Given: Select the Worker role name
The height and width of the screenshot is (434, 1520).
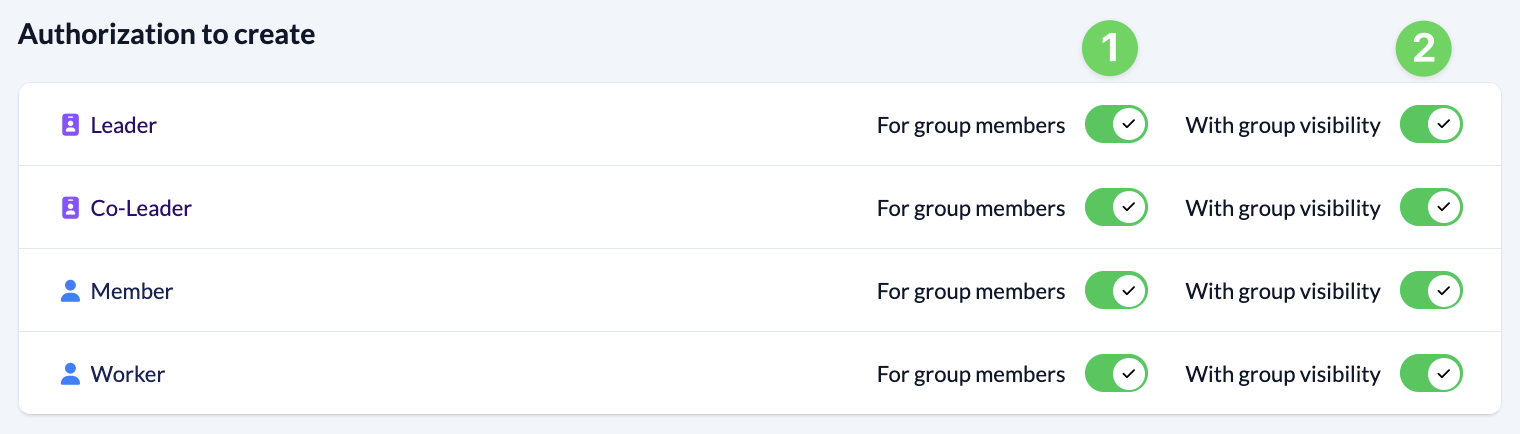Looking at the screenshot, I should coord(127,374).
